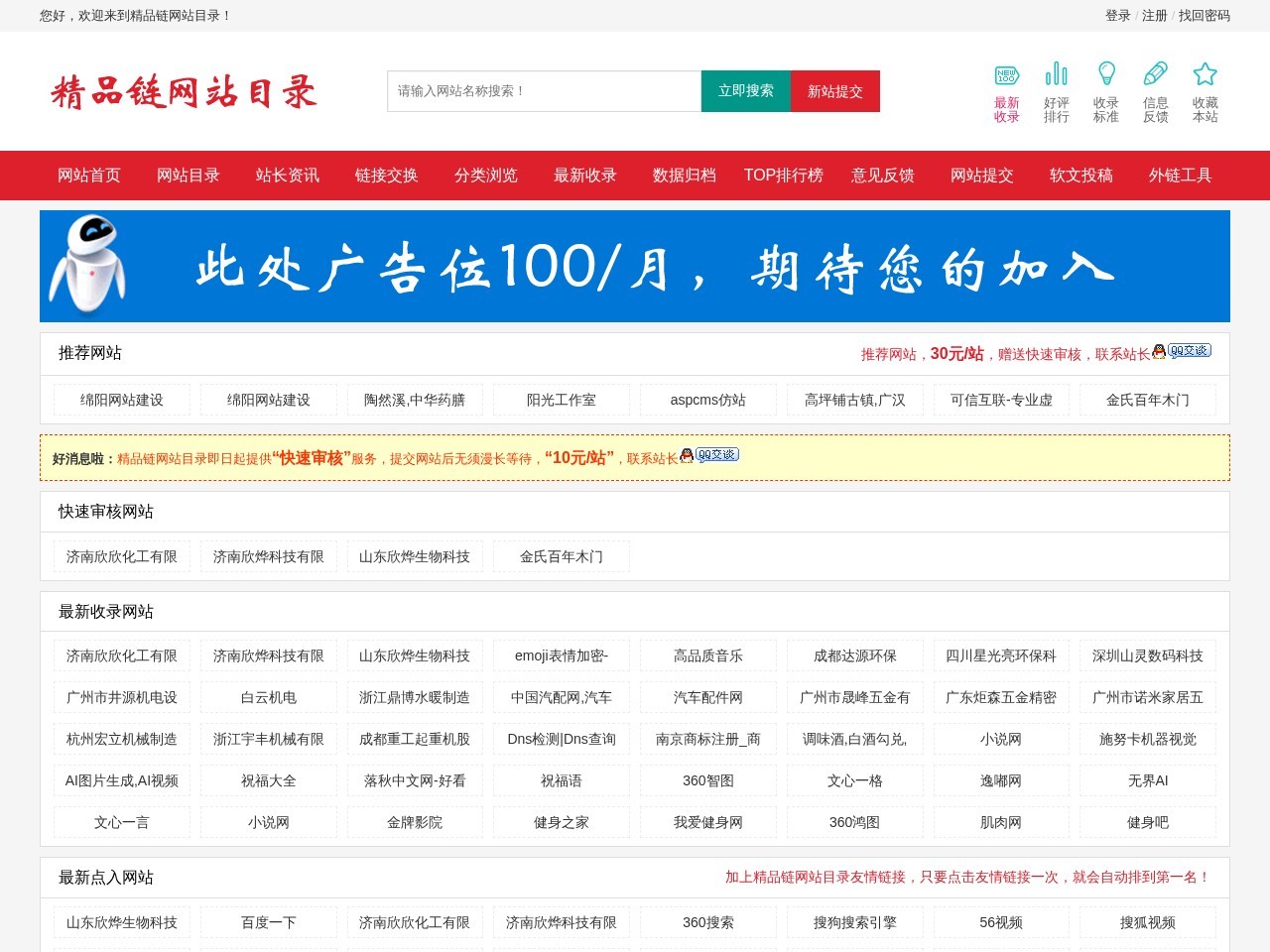
Task: Open the 登录 link
Action: [x=1118, y=16]
